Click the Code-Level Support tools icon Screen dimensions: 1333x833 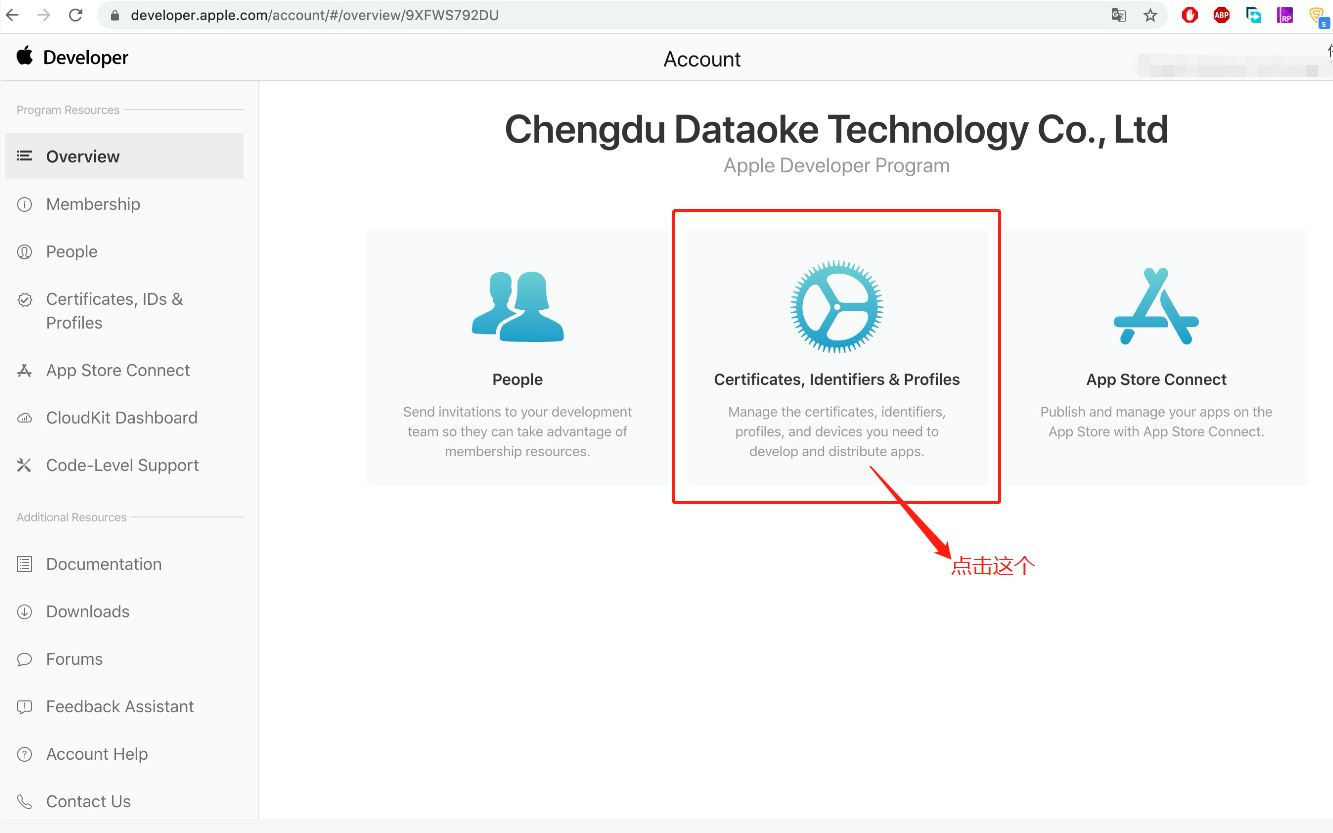25,465
